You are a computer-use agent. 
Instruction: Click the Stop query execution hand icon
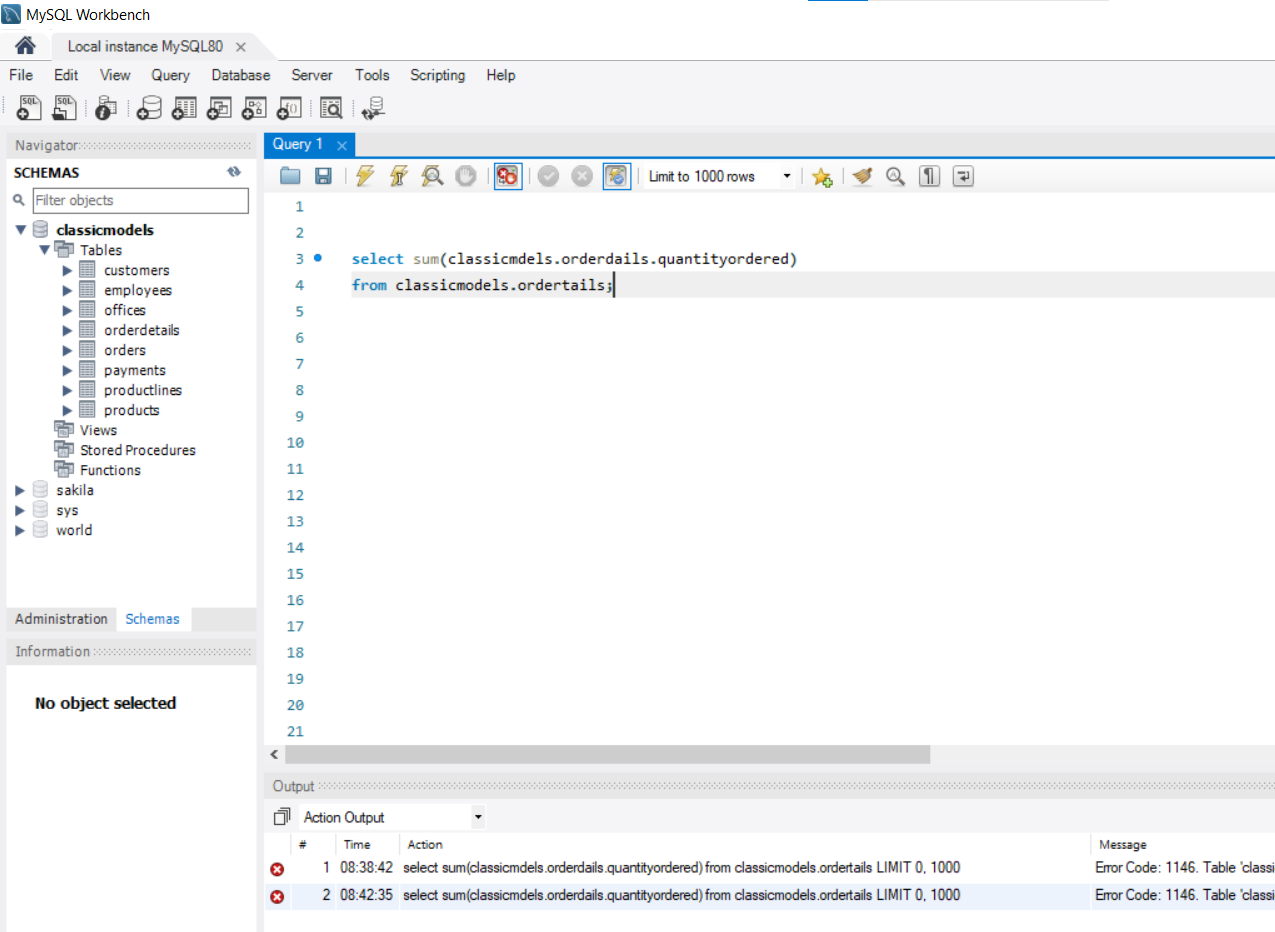tap(466, 176)
